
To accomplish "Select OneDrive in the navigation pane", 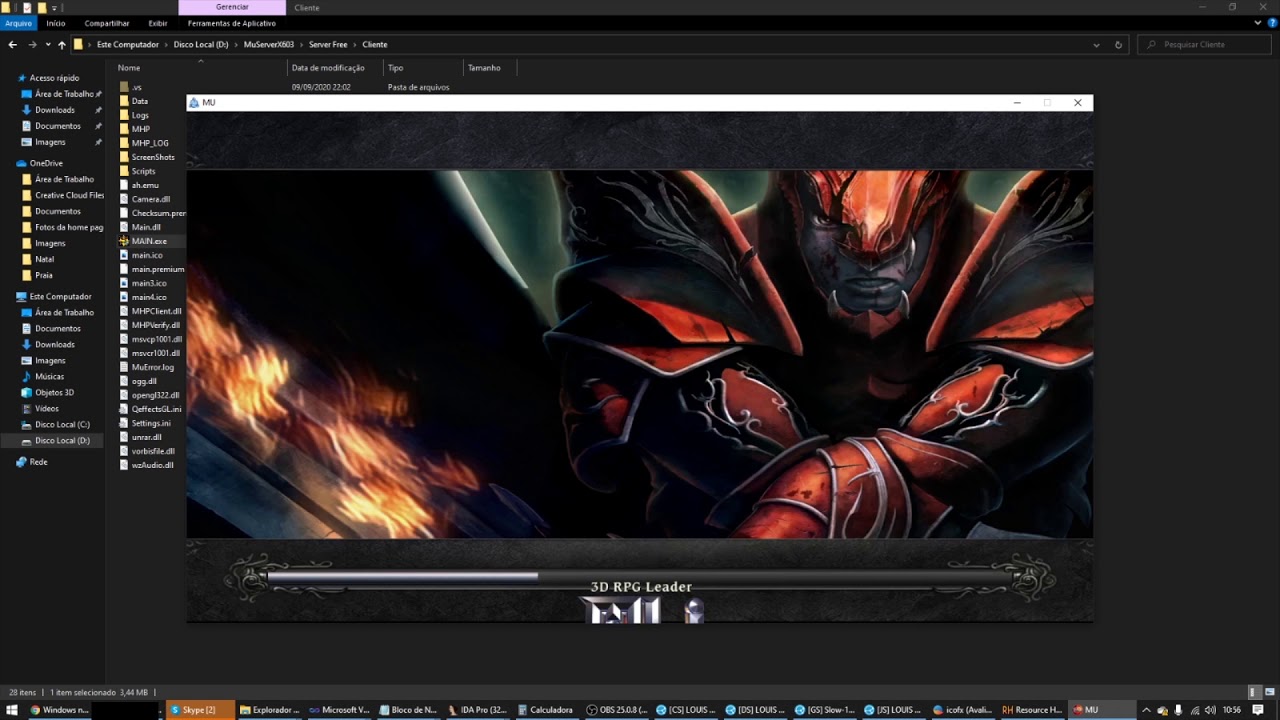I will (x=46, y=163).
